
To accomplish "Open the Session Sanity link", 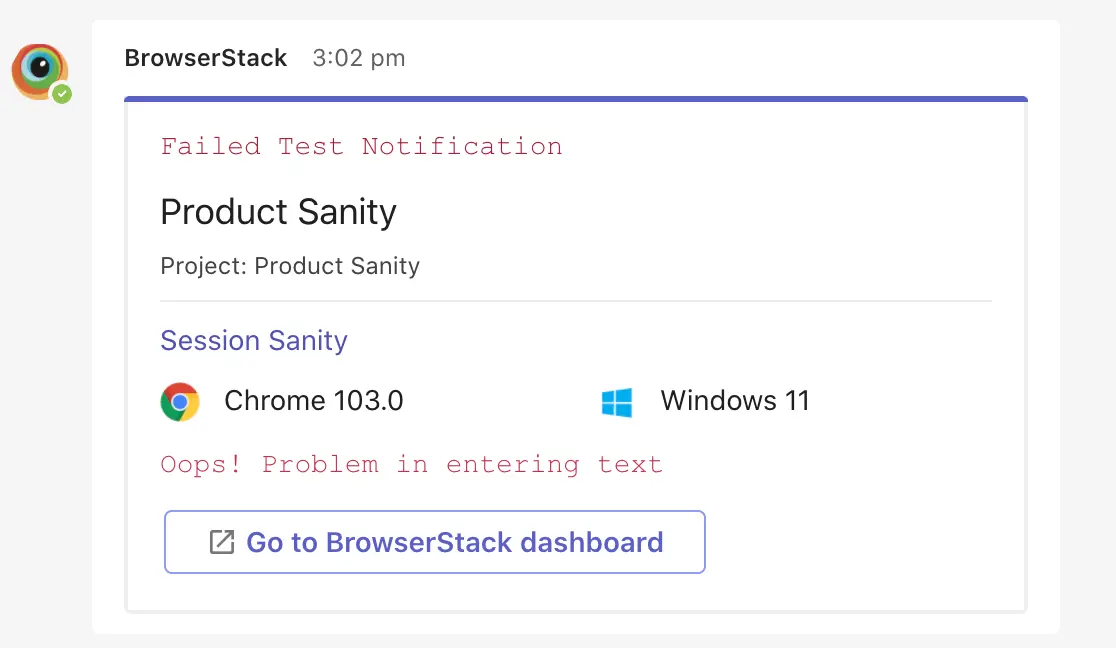I will coord(254,341).
